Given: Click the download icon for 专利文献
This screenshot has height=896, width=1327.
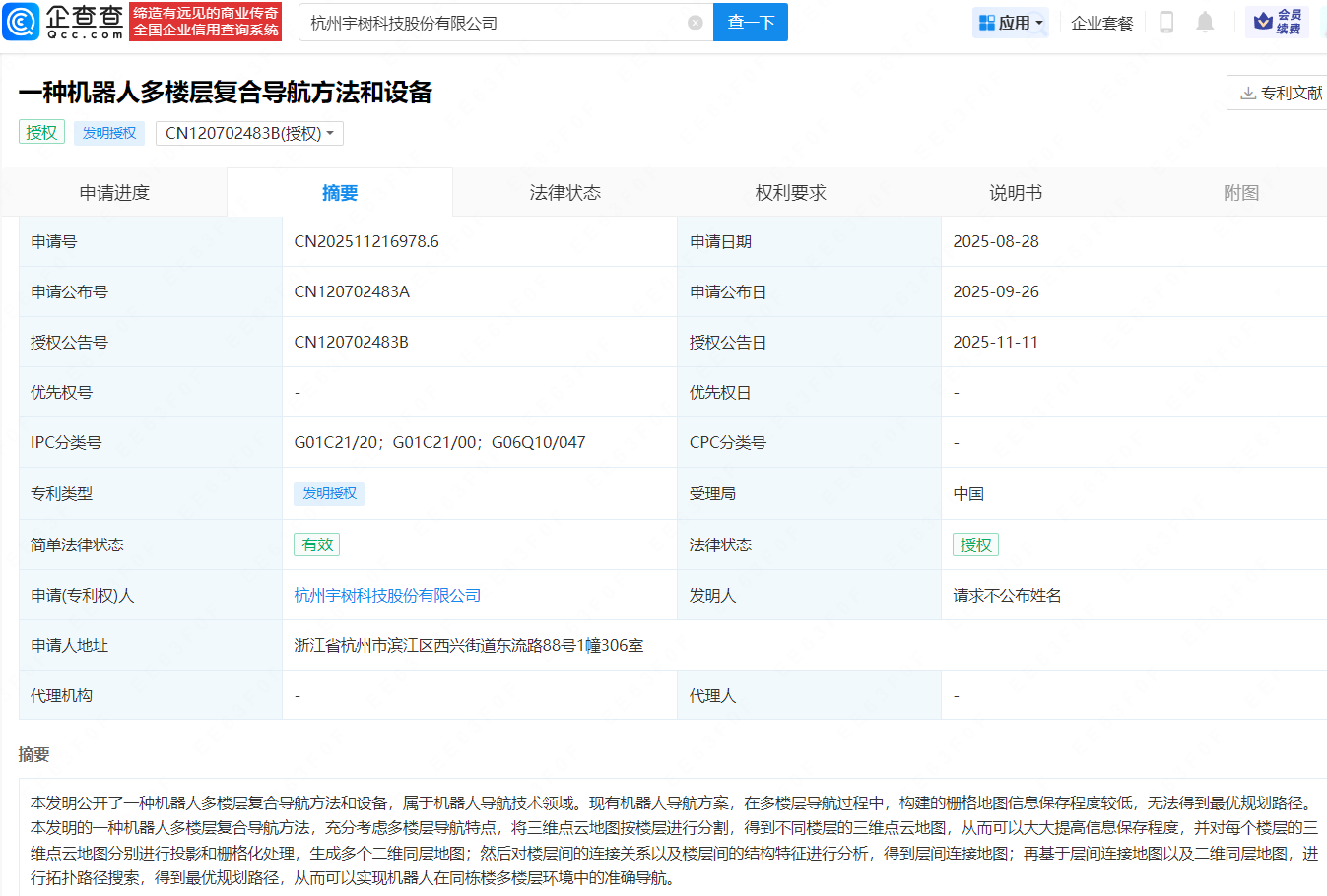Looking at the screenshot, I should click(x=1247, y=94).
